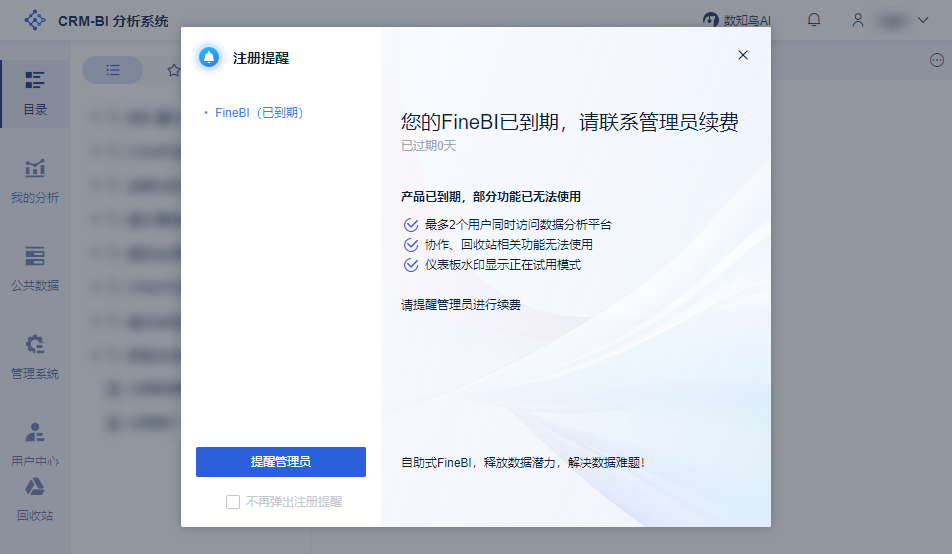Open the favorites star tab

(174, 70)
